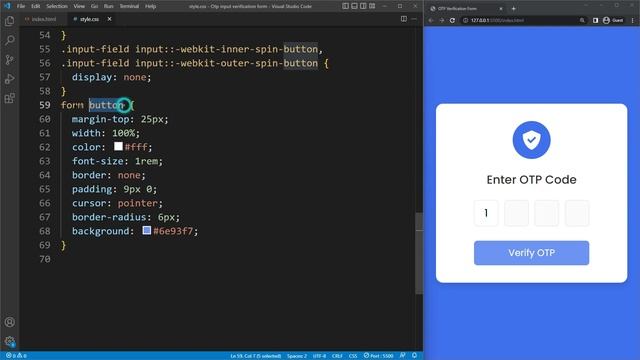Image resolution: width=640 pixels, height=360 pixels.
Task: Open the Go menu
Action: point(94,6)
